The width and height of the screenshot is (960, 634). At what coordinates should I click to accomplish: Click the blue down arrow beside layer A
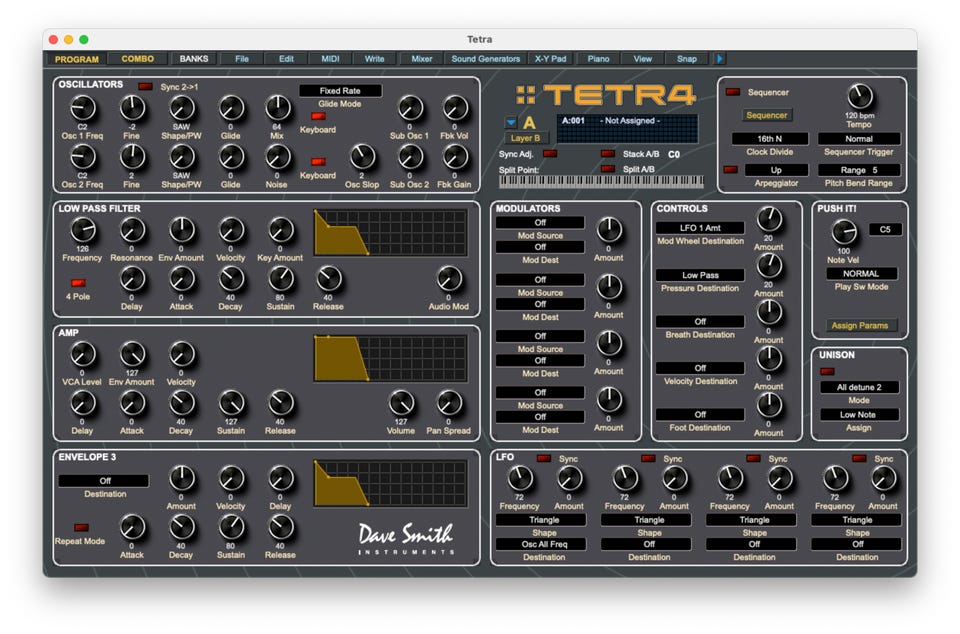point(510,123)
